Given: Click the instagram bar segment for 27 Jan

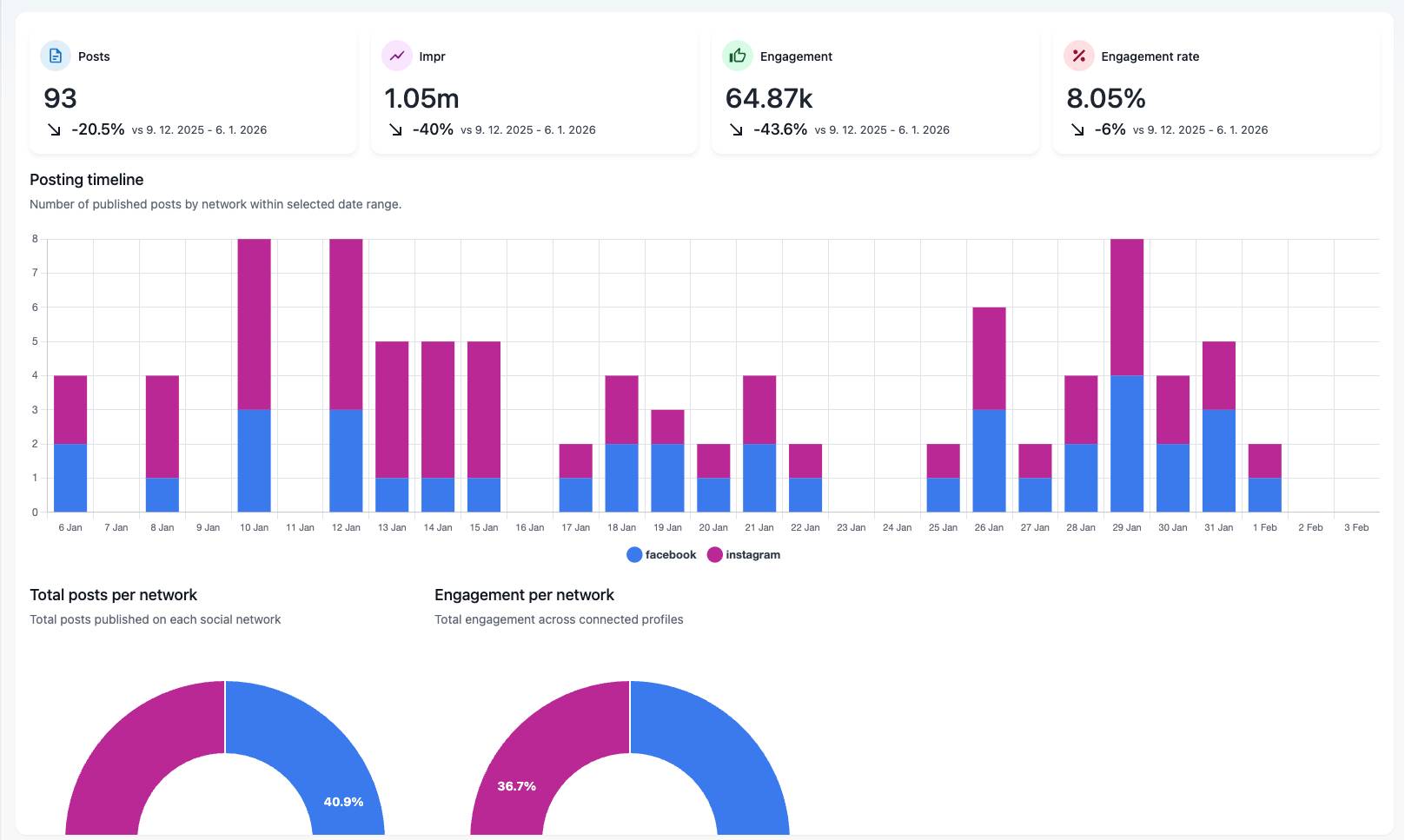Looking at the screenshot, I should click(1035, 461).
